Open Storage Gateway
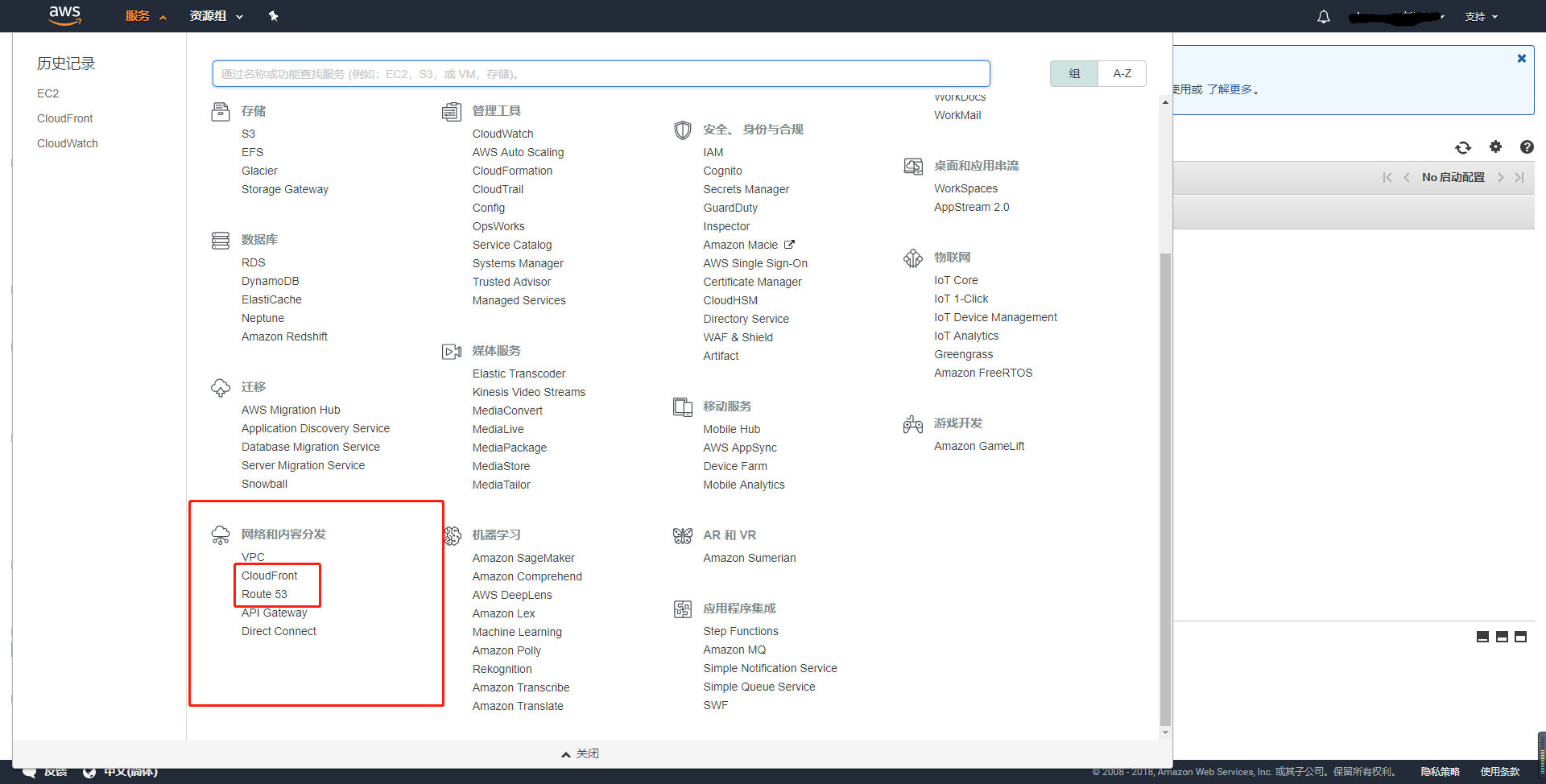Screen dimensions: 1546x784 pyautogui.click(x=285, y=189)
